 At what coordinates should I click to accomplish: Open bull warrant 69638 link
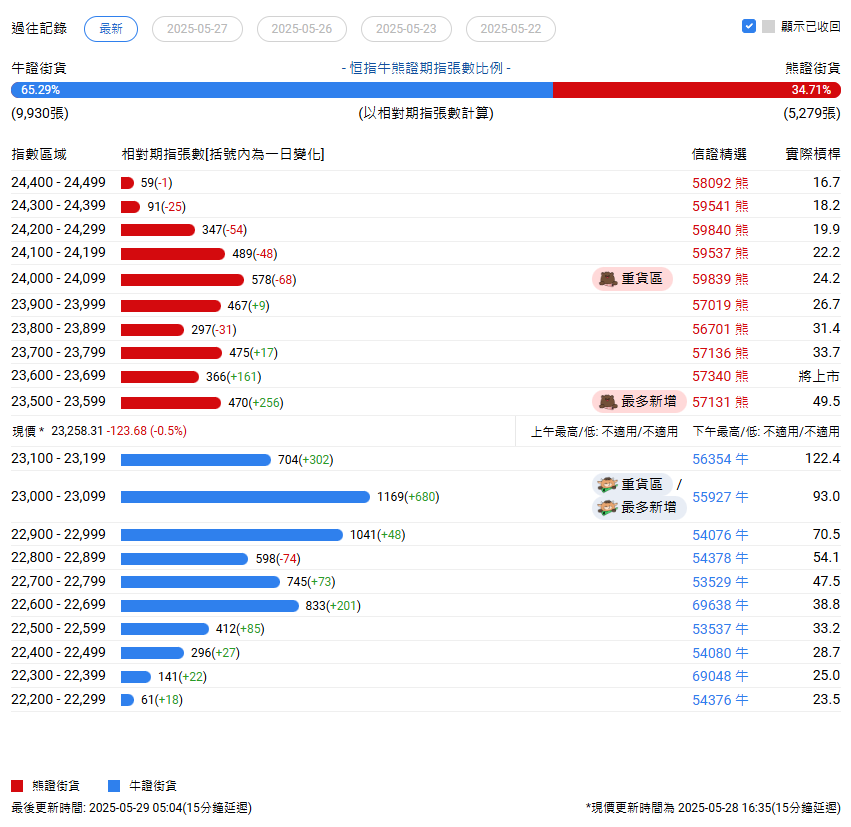pos(711,606)
